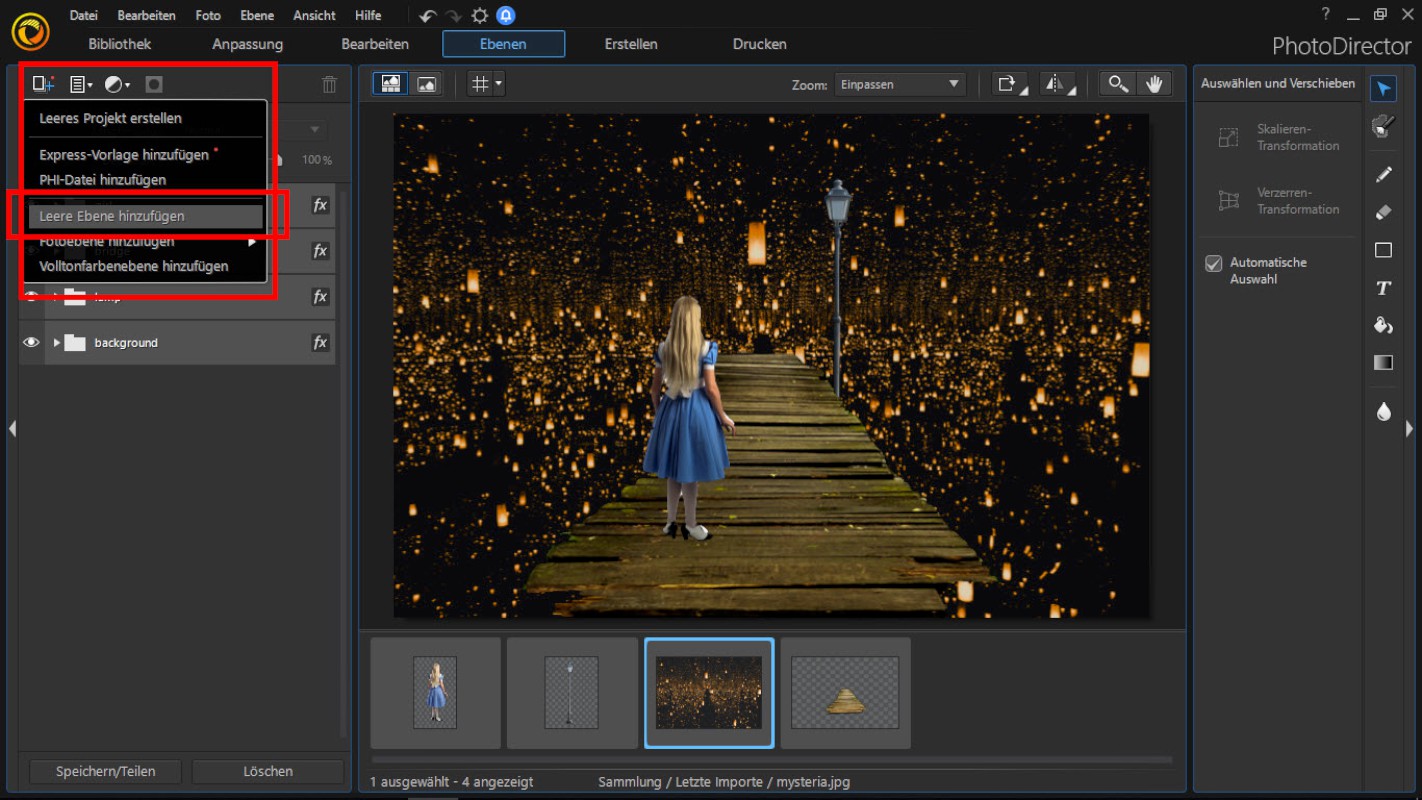Select the zoom magnifier tool
Viewport: 1422px width, 800px height.
(x=1118, y=84)
